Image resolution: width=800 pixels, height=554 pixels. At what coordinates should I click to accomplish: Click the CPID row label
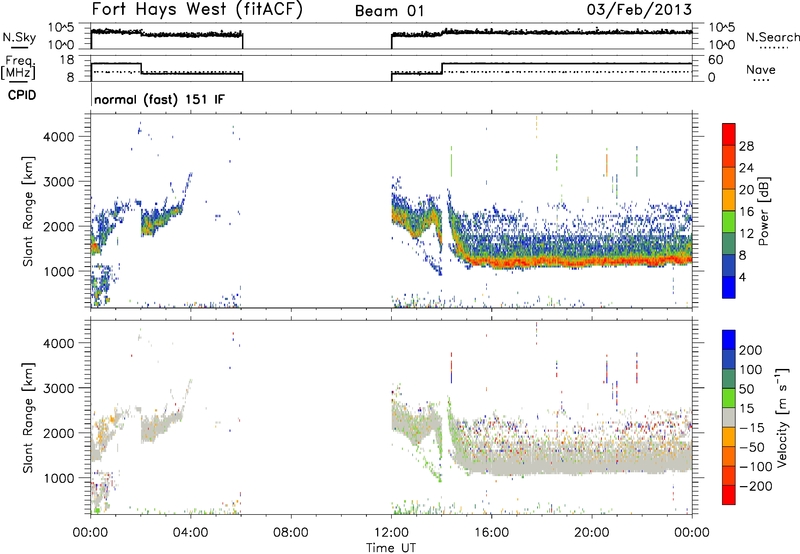click(22, 95)
